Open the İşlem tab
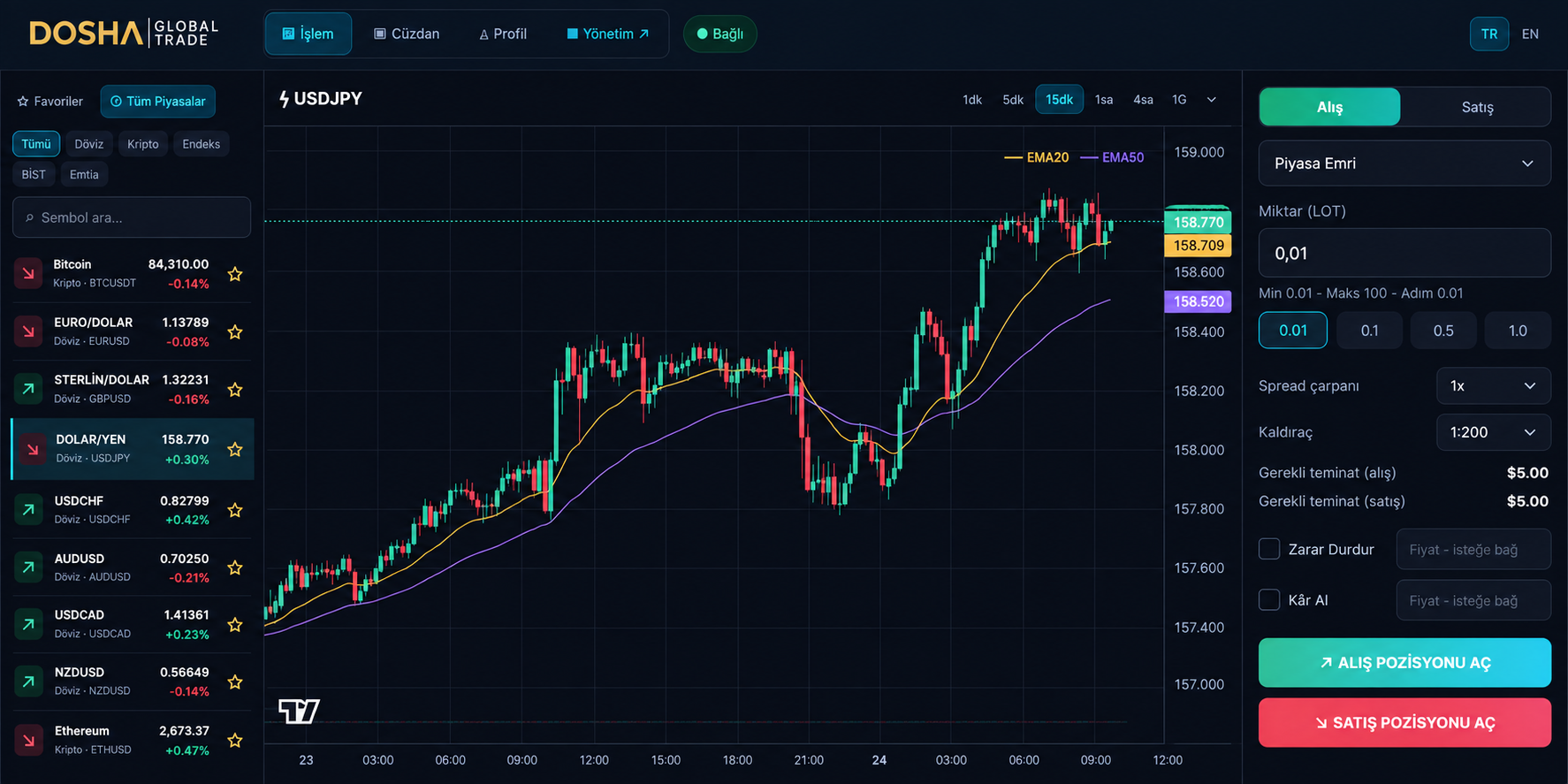 [308, 34]
